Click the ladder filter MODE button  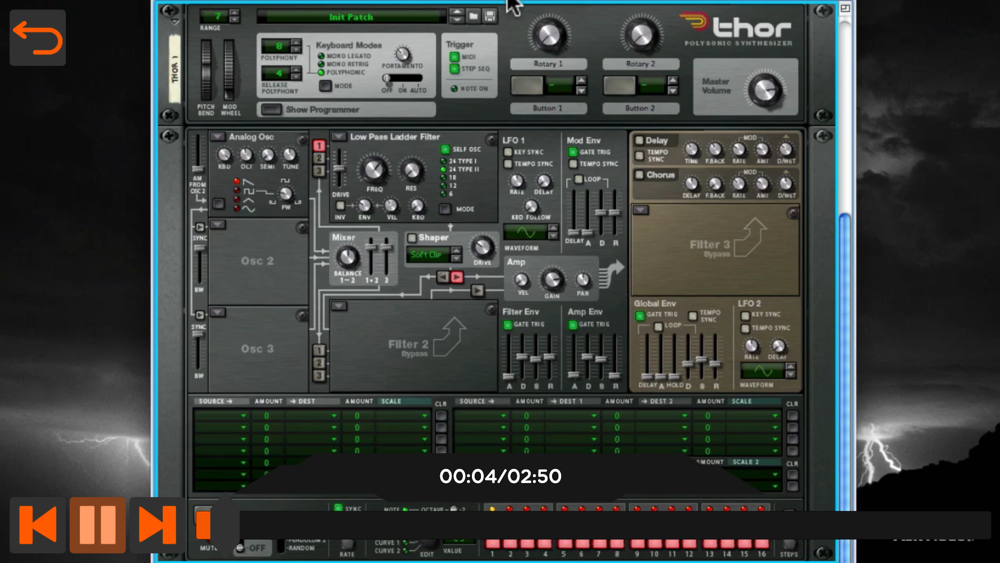coord(445,209)
